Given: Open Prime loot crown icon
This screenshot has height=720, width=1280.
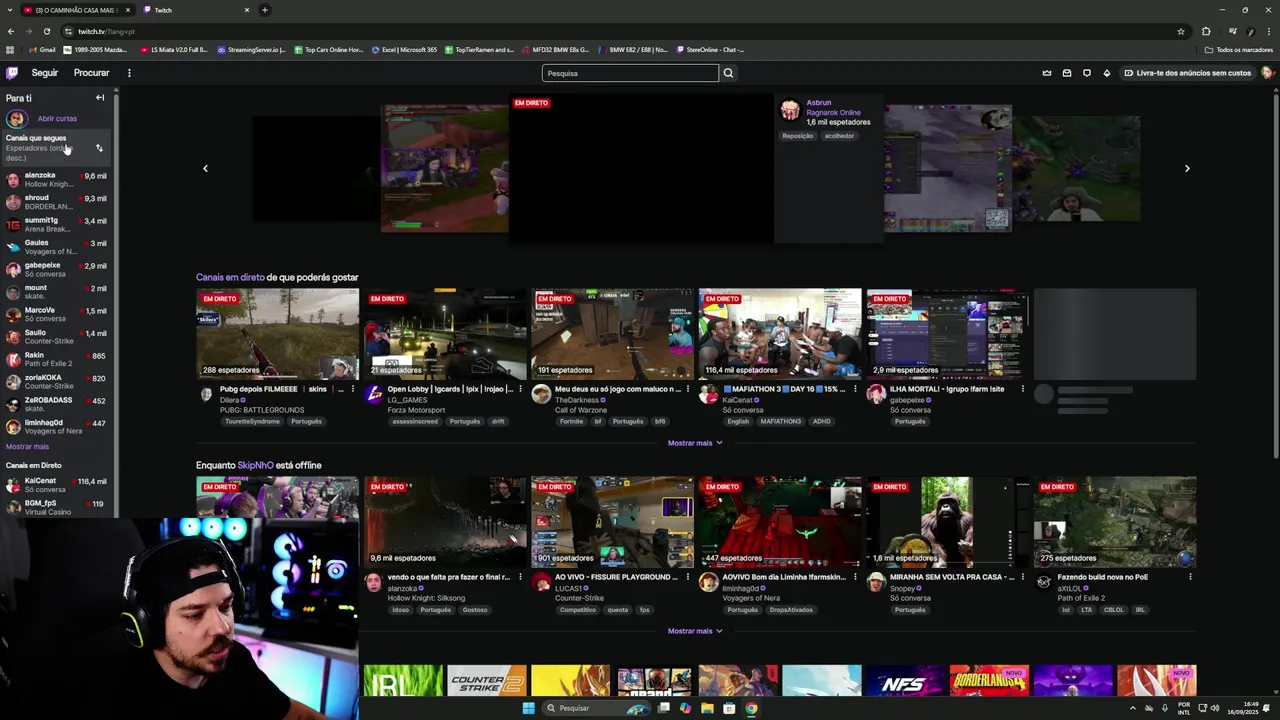Looking at the screenshot, I should 1047,73.
